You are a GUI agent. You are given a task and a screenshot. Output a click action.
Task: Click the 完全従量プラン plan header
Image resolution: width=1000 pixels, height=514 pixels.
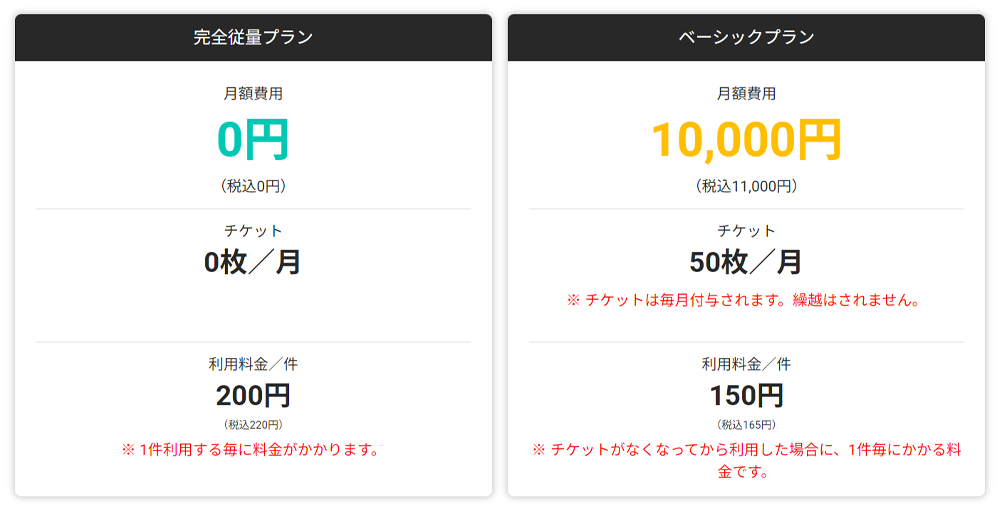point(253,38)
